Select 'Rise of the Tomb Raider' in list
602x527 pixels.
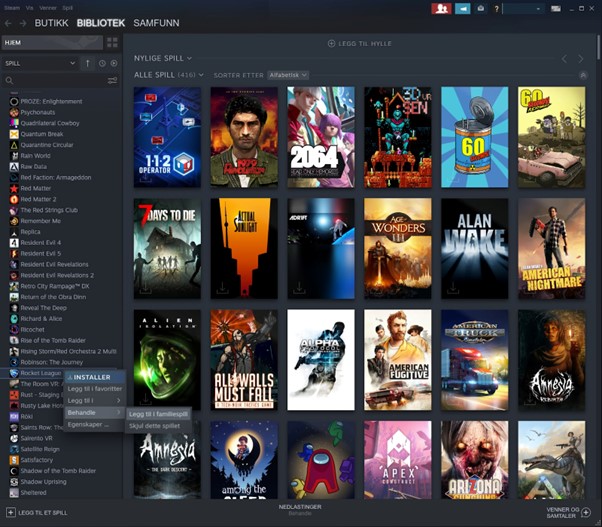(x=53, y=340)
